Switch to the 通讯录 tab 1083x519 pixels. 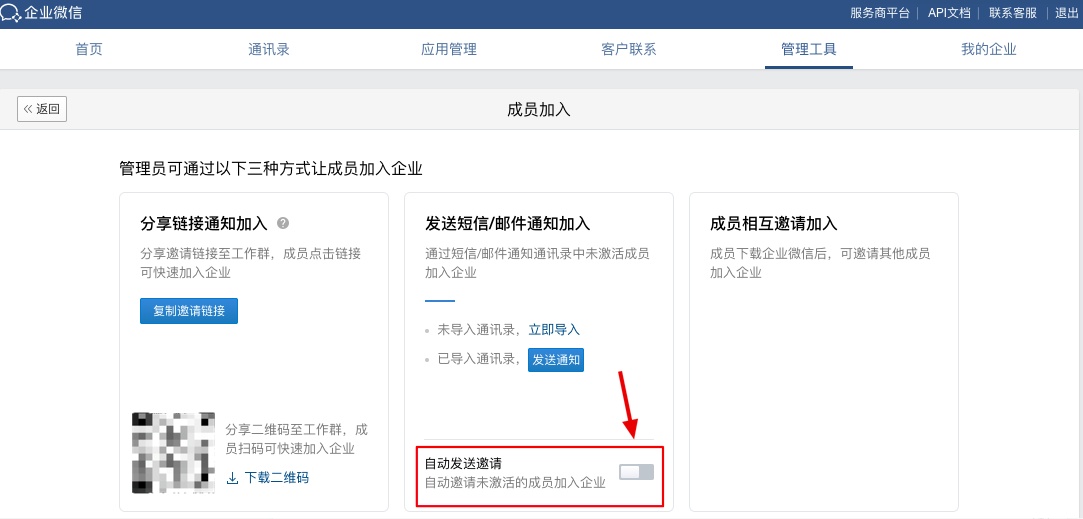(269, 49)
